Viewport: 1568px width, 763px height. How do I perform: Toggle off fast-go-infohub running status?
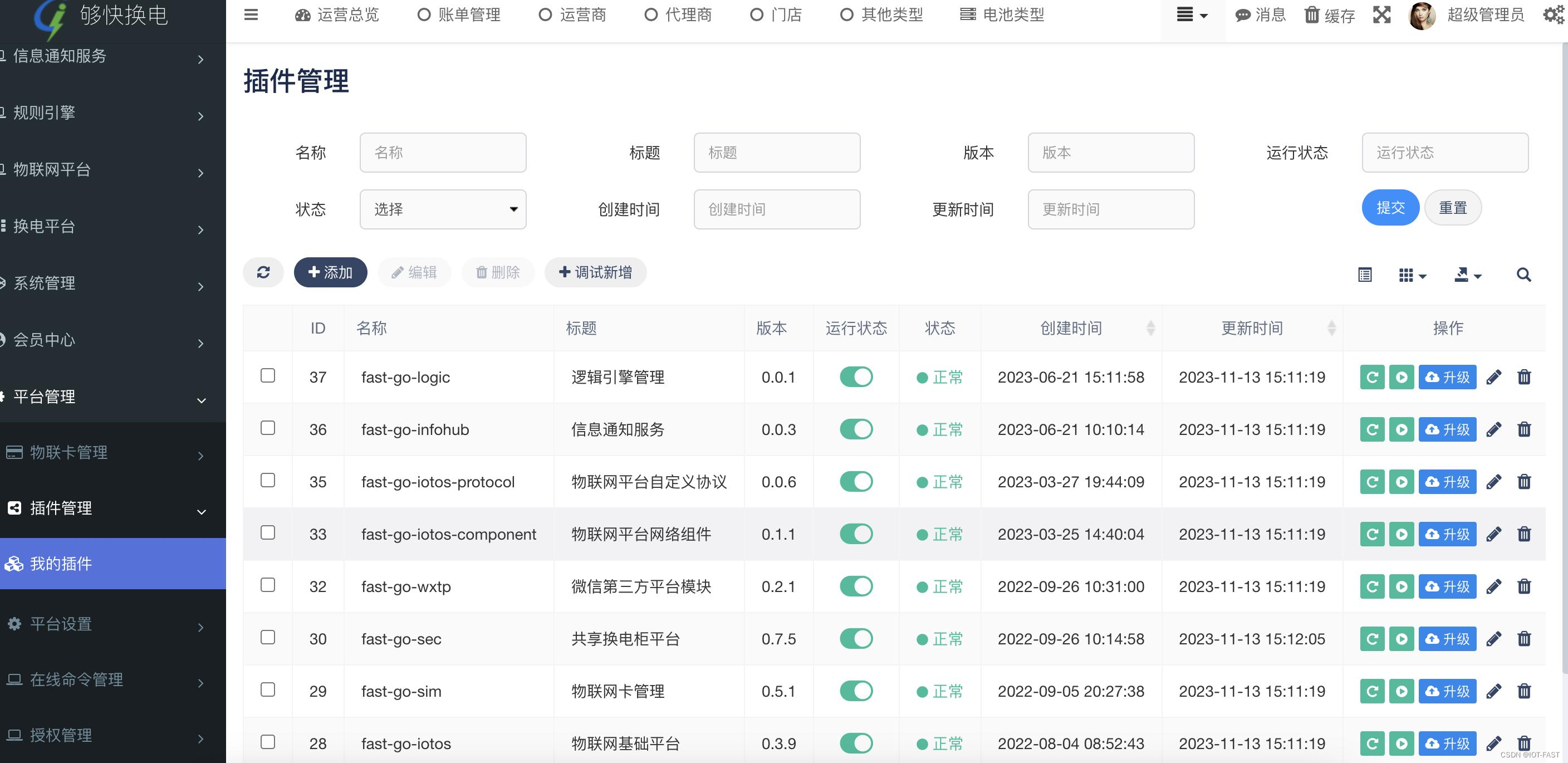point(856,429)
